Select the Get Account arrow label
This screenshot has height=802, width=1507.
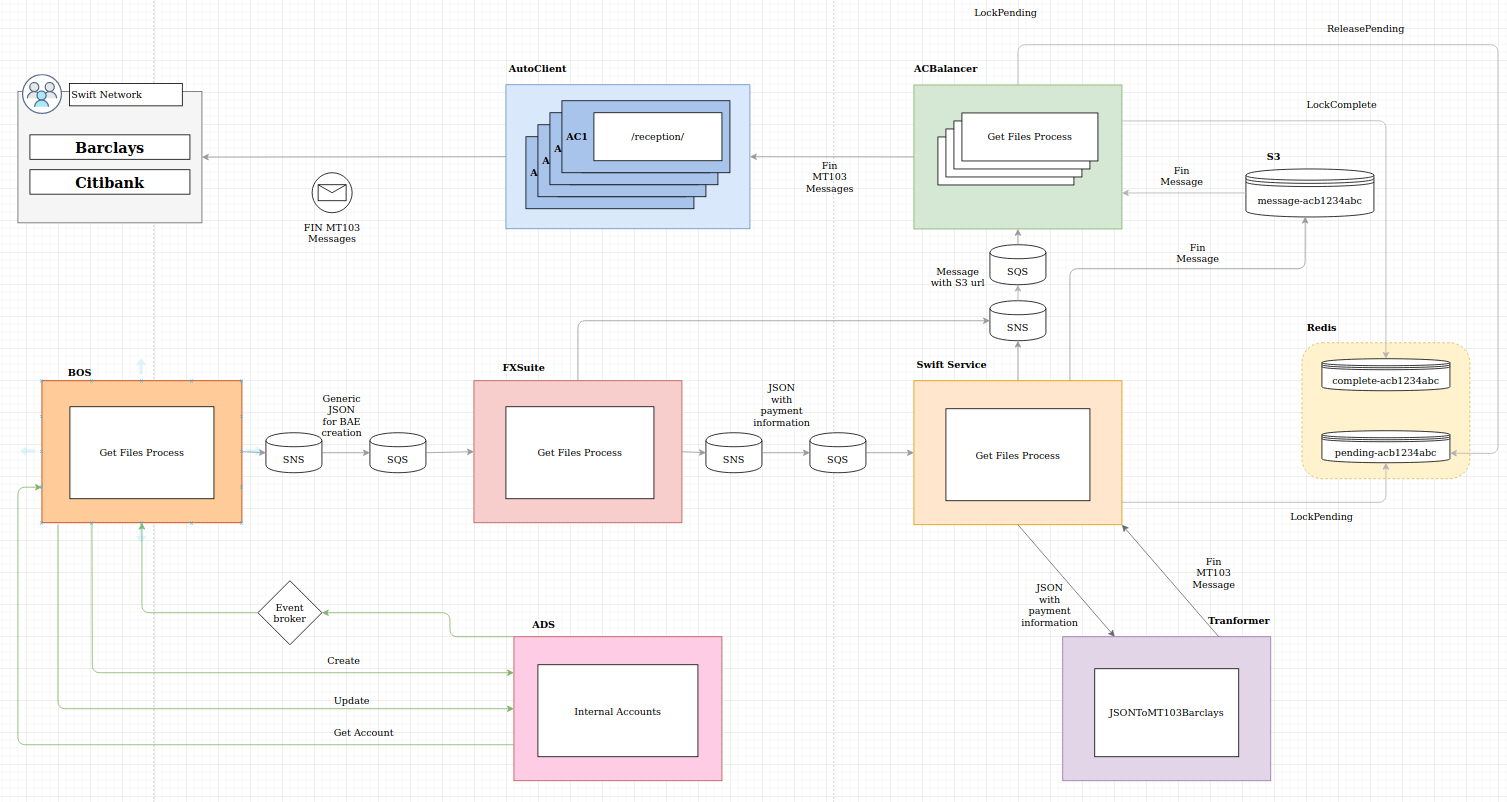[x=363, y=733]
